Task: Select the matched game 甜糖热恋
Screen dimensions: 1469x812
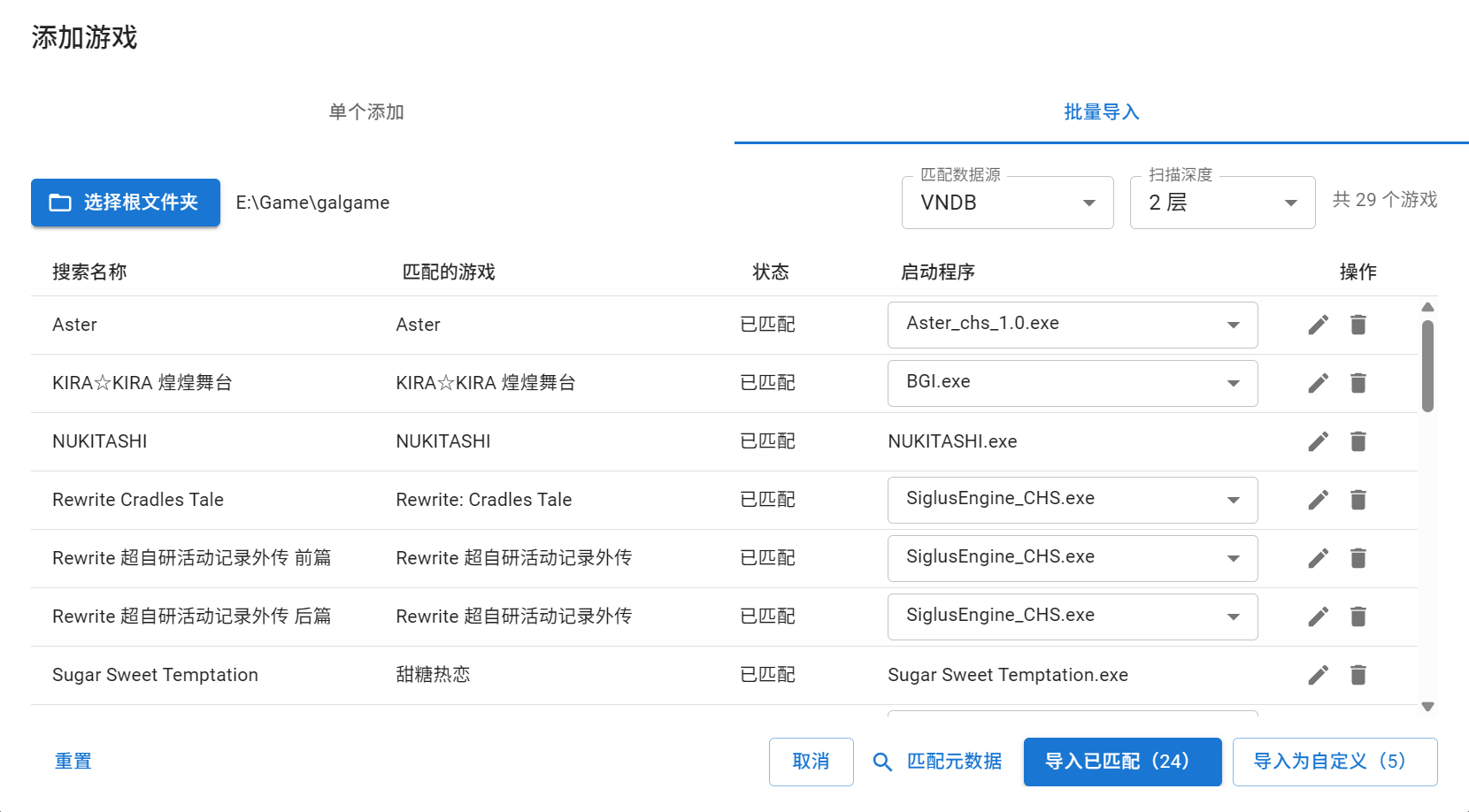Action: [x=433, y=675]
